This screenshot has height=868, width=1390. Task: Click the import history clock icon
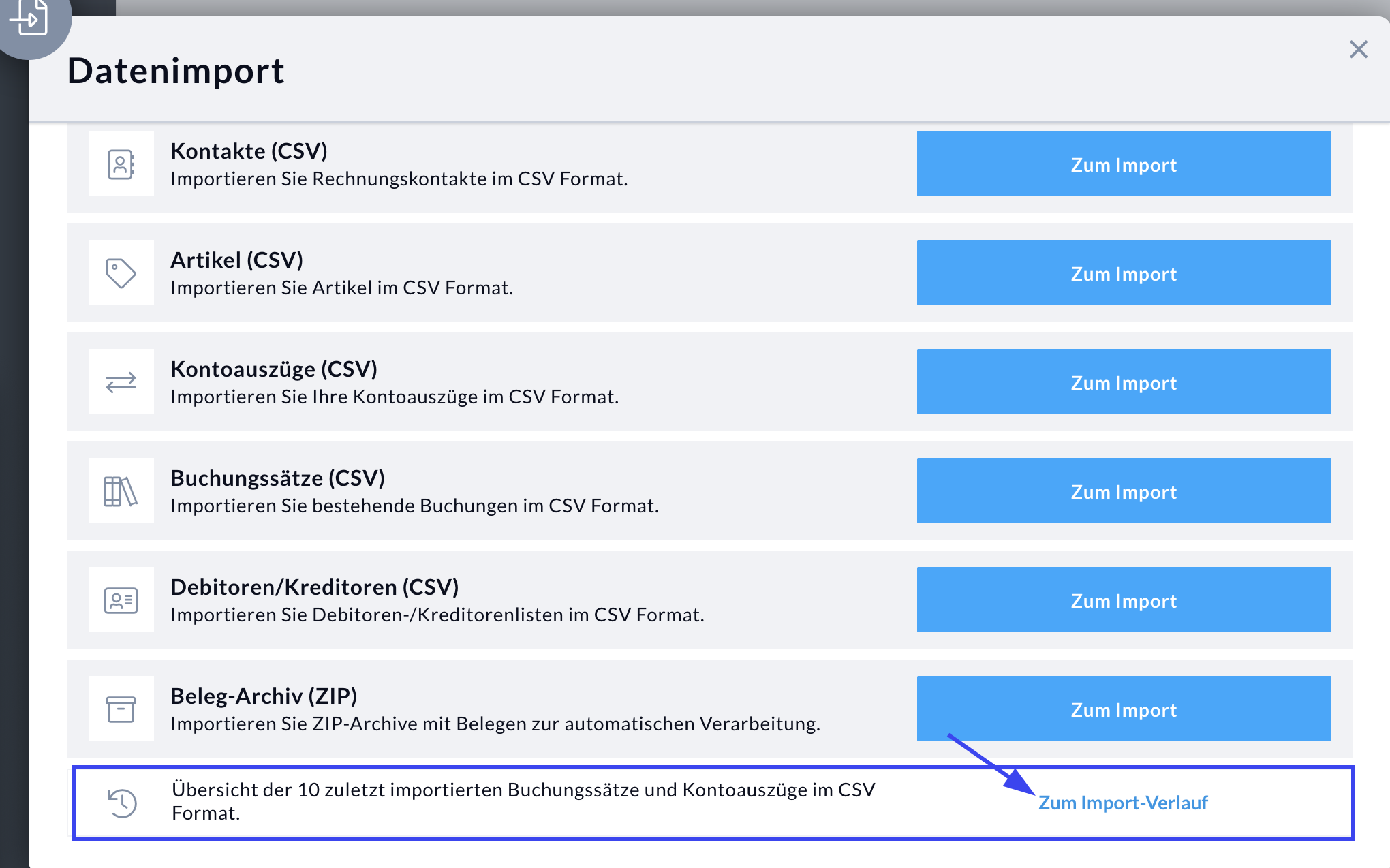tap(123, 803)
